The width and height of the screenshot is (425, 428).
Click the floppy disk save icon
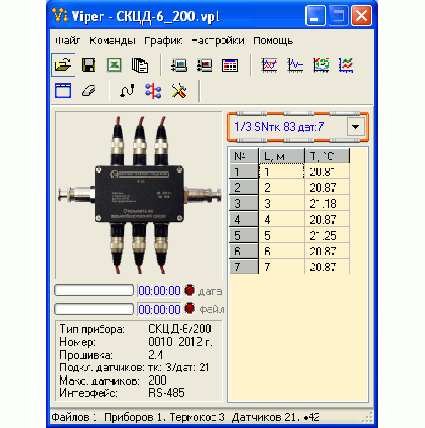click(88, 65)
